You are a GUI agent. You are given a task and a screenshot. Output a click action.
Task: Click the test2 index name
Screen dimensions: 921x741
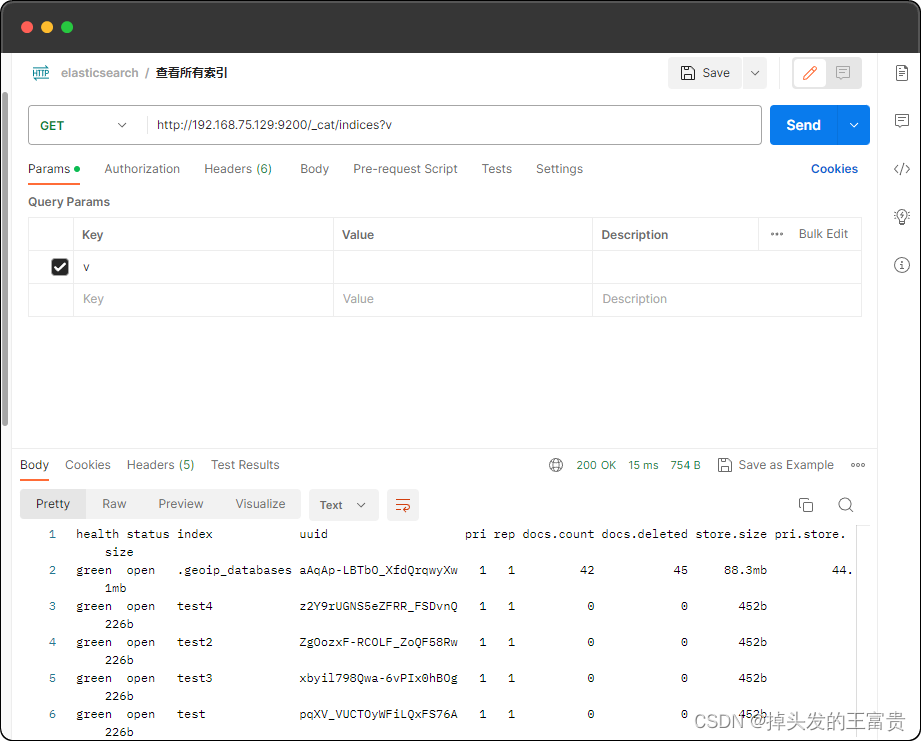(x=195, y=642)
